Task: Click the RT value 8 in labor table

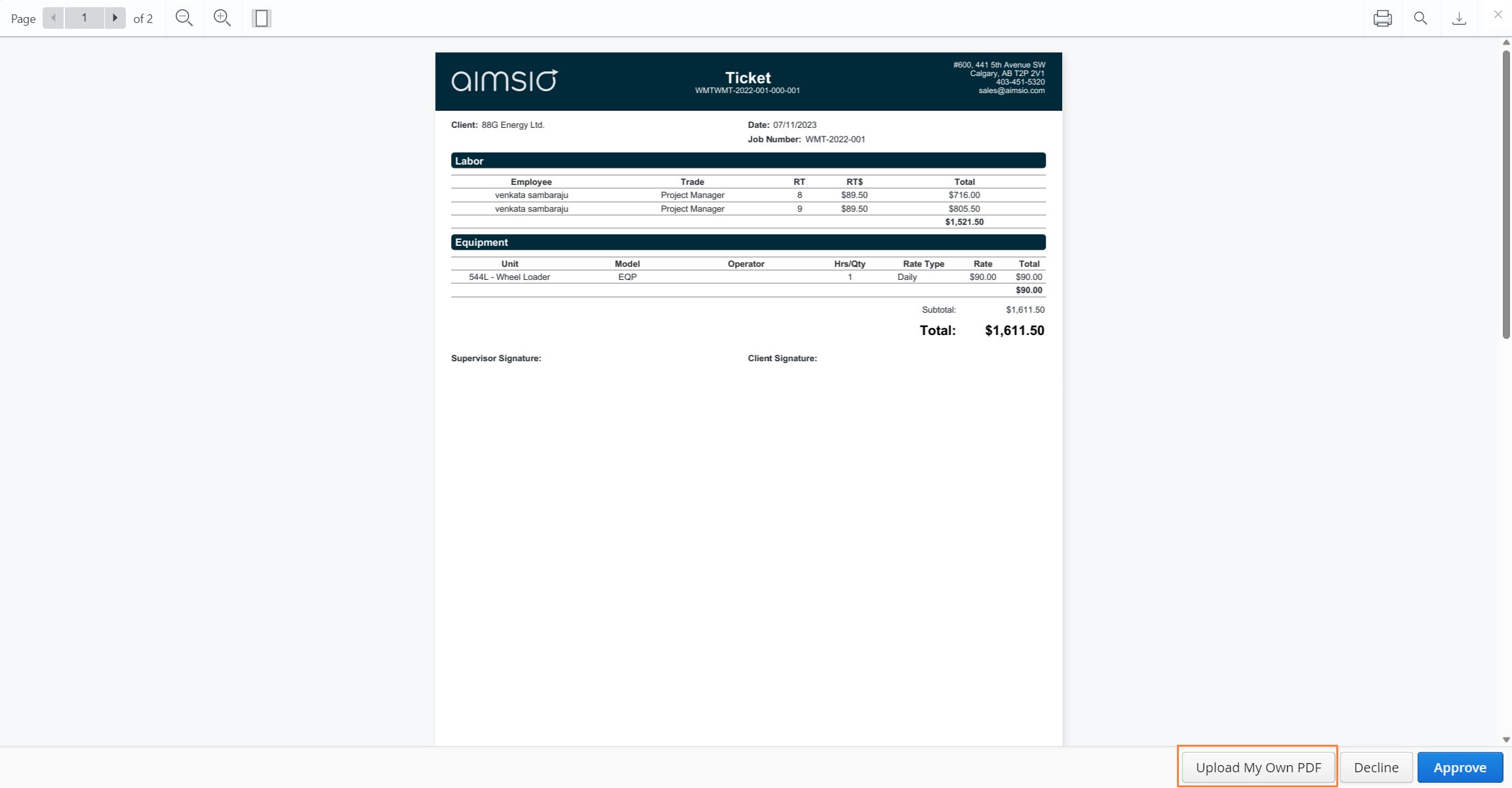Action: 799,195
